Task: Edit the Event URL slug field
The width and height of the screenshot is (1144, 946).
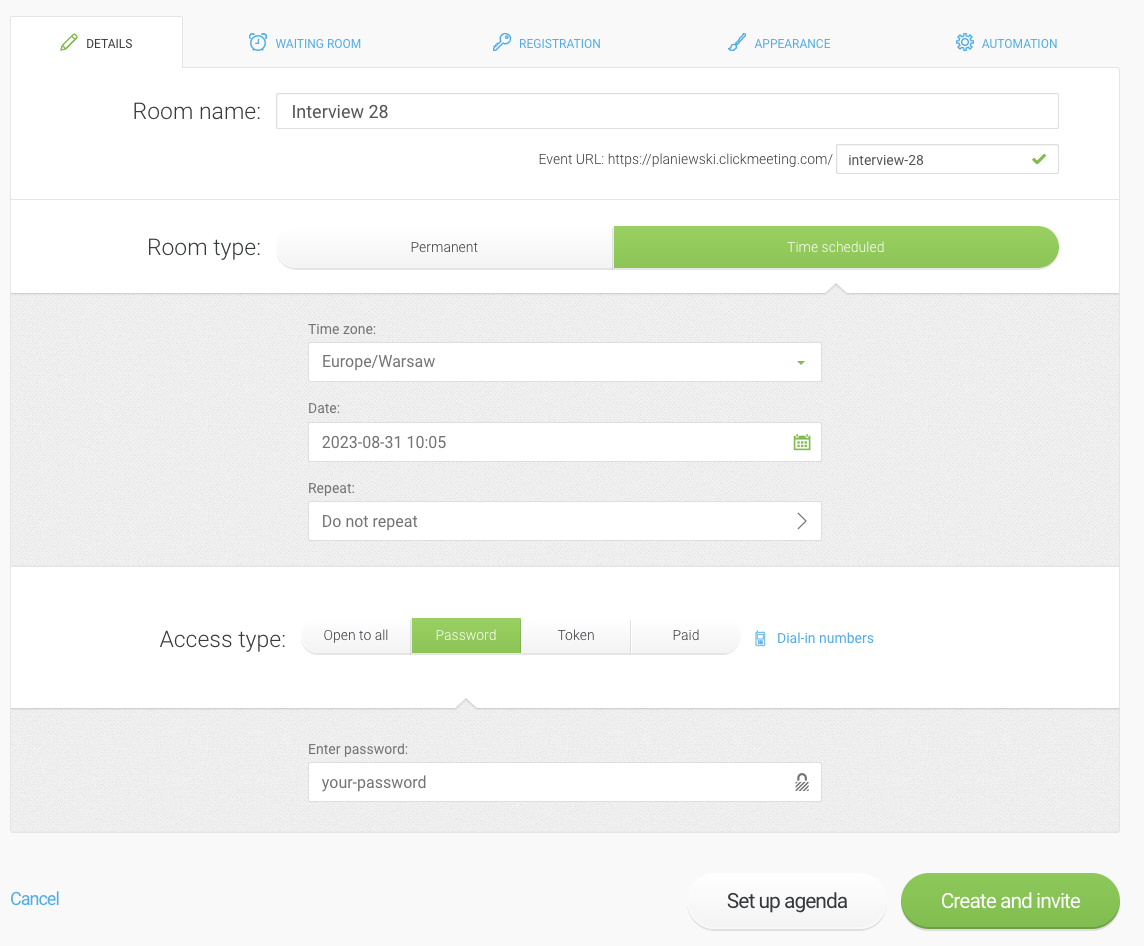Action: (947, 159)
